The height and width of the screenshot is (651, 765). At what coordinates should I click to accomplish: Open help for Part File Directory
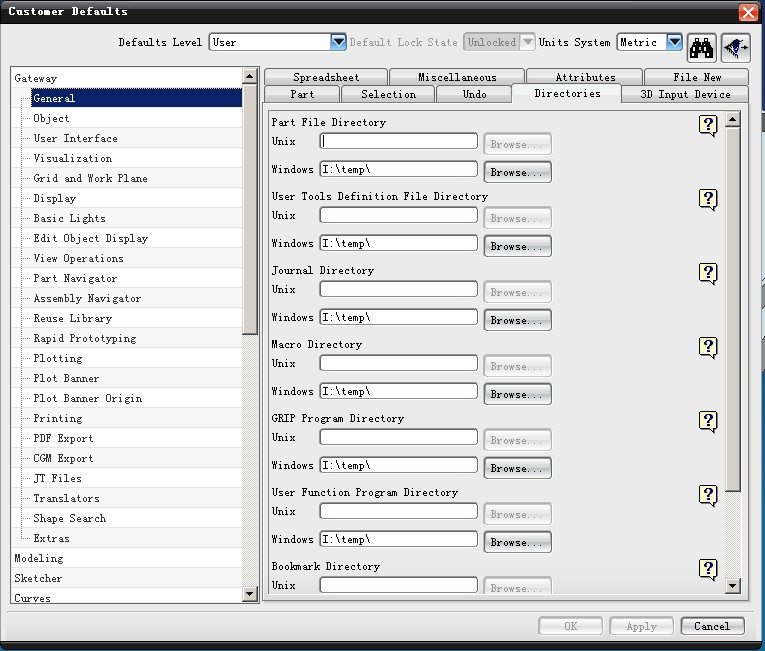point(708,125)
